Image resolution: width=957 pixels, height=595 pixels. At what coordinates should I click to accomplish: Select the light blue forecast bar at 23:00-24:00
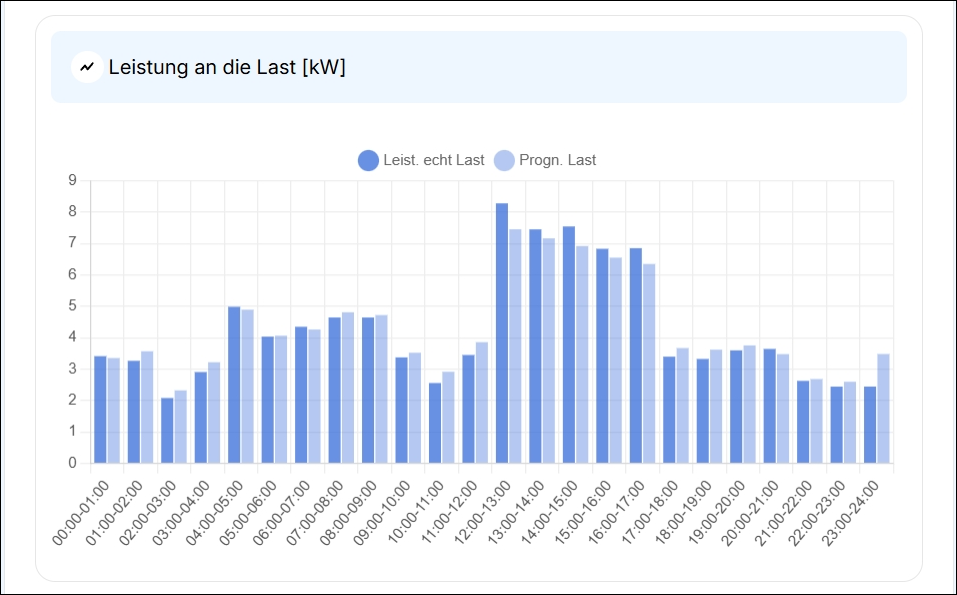coord(883,408)
